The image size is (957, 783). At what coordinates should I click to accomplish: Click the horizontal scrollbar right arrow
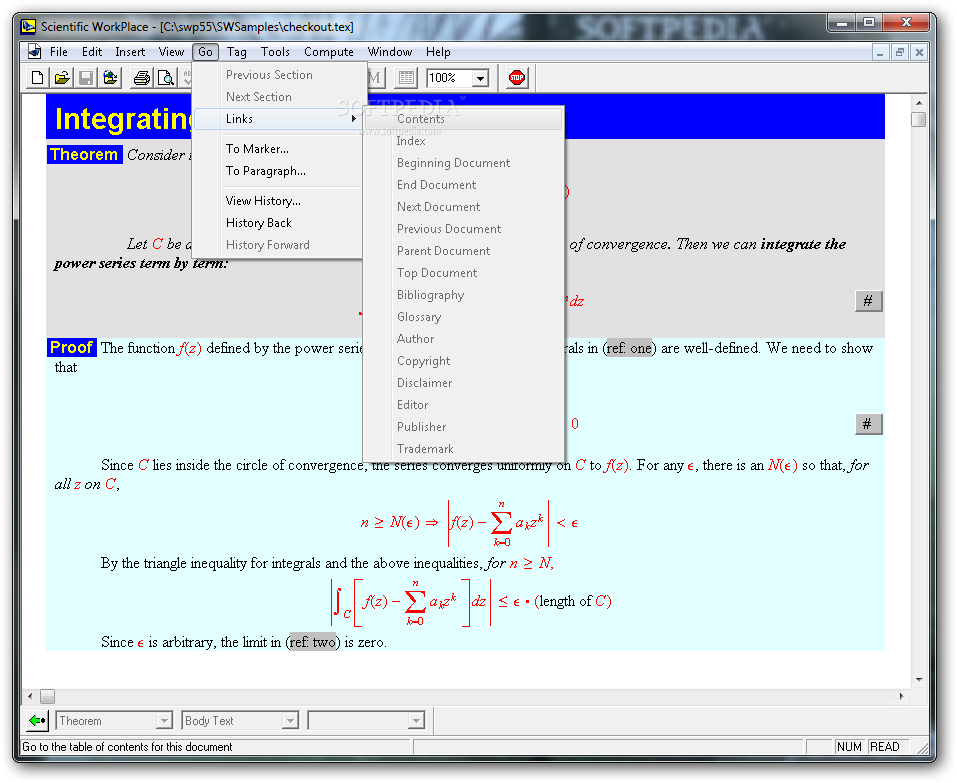pyautogui.click(x=901, y=696)
